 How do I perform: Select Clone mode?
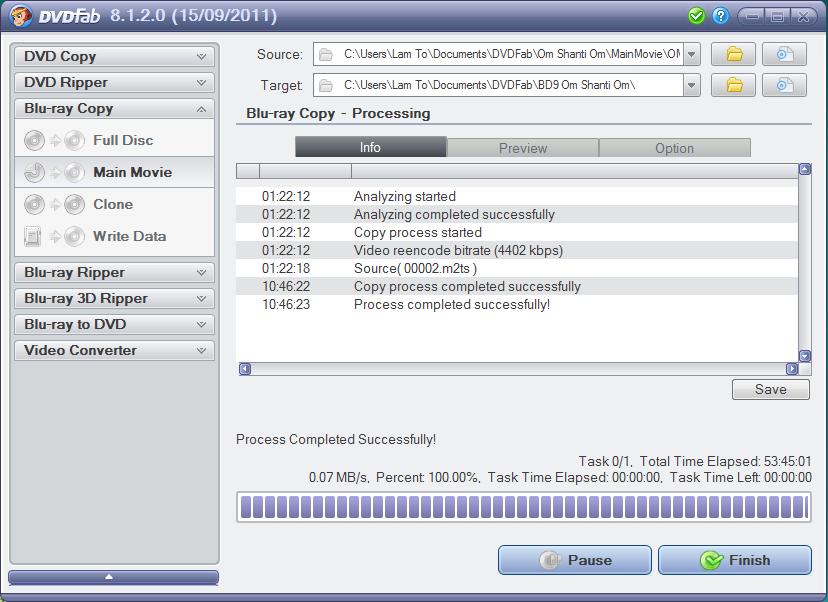(x=115, y=204)
